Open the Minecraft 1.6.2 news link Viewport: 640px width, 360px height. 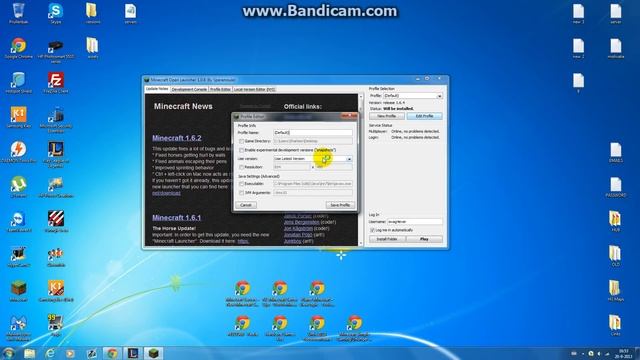(177, 138)
